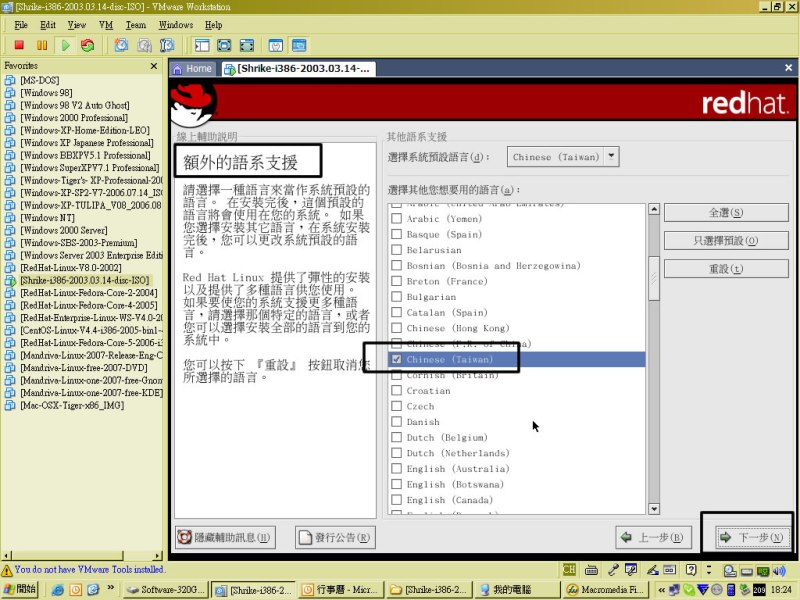Revert to snapshot via the toolbar icon
Image resolution: width=800 pixels, height=600 pixels.
pyautogui.click(x=144, y=45)
